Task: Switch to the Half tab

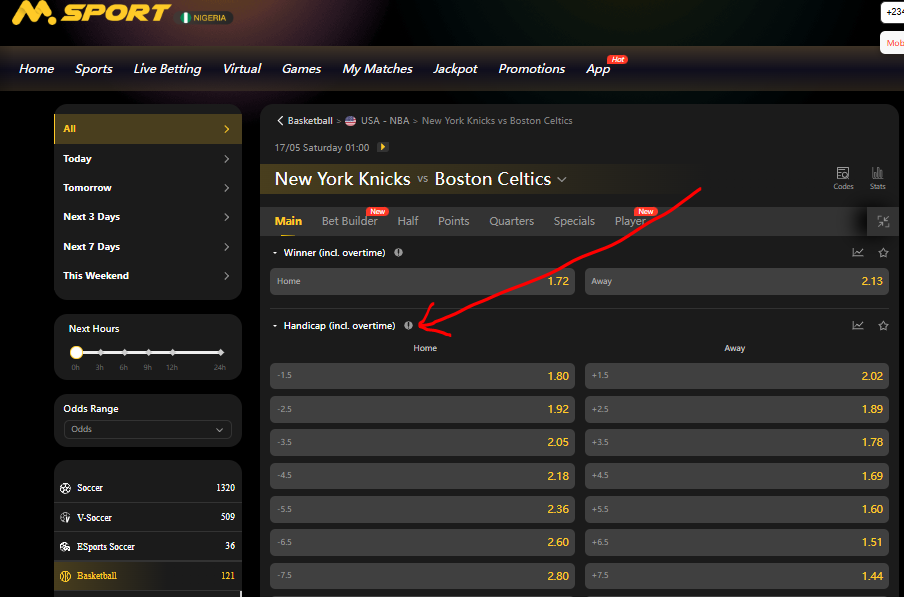Action: pyautogui.click(x=408, y=221)
